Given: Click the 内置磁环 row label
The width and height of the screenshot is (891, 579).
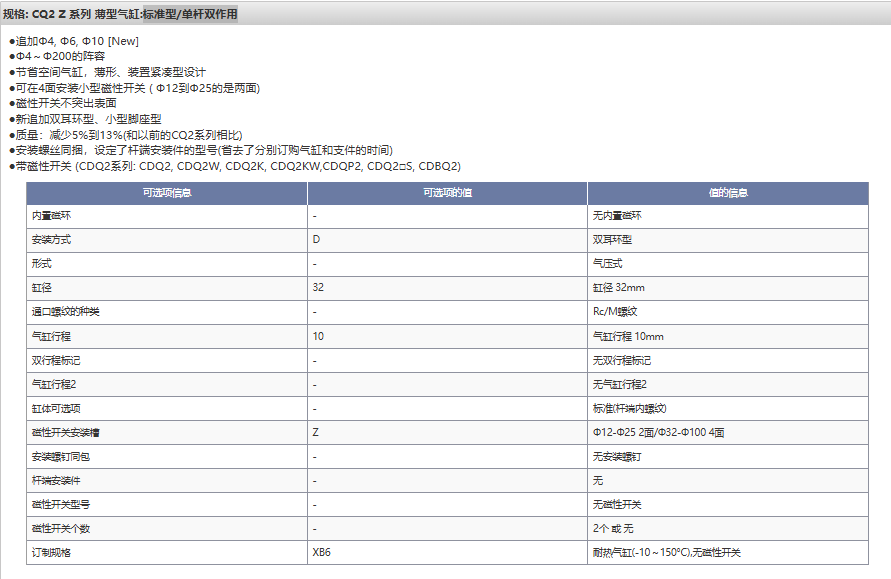Looking at the screenshot, I should (x=52, y=217).
